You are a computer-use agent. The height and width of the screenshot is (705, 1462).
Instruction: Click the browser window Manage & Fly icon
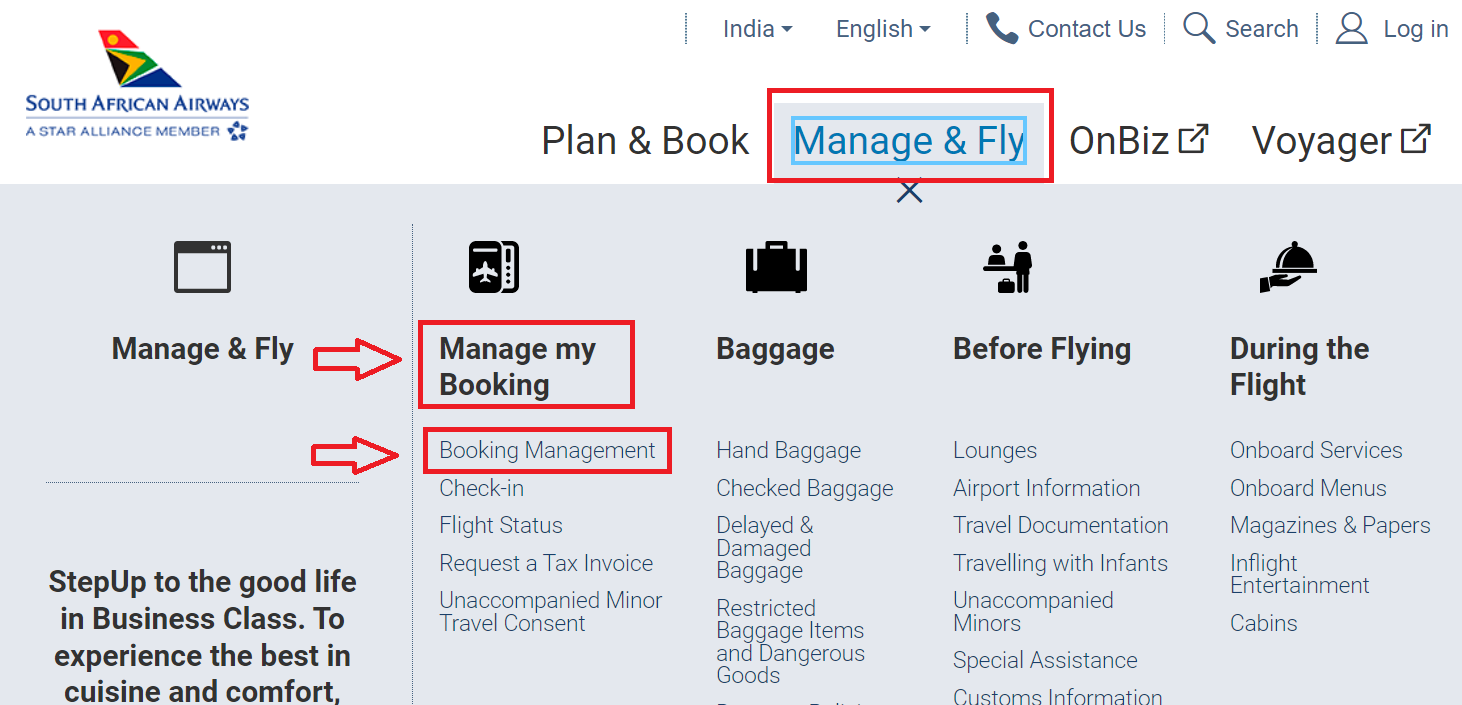coord(203,267)
